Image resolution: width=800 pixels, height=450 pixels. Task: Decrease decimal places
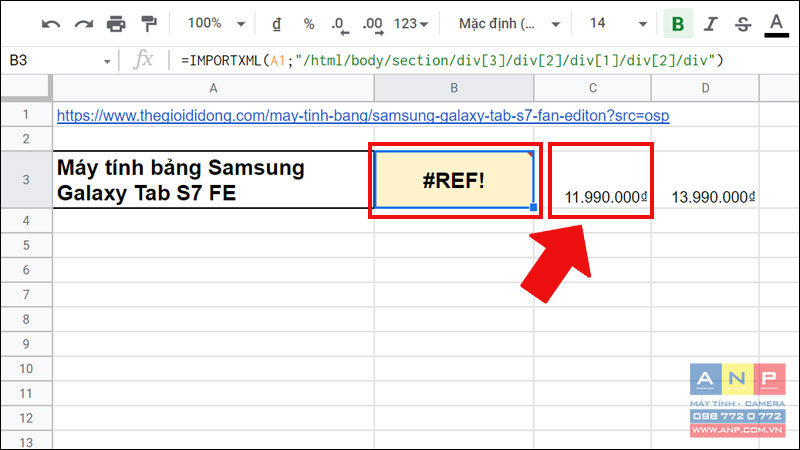point(340,24)
